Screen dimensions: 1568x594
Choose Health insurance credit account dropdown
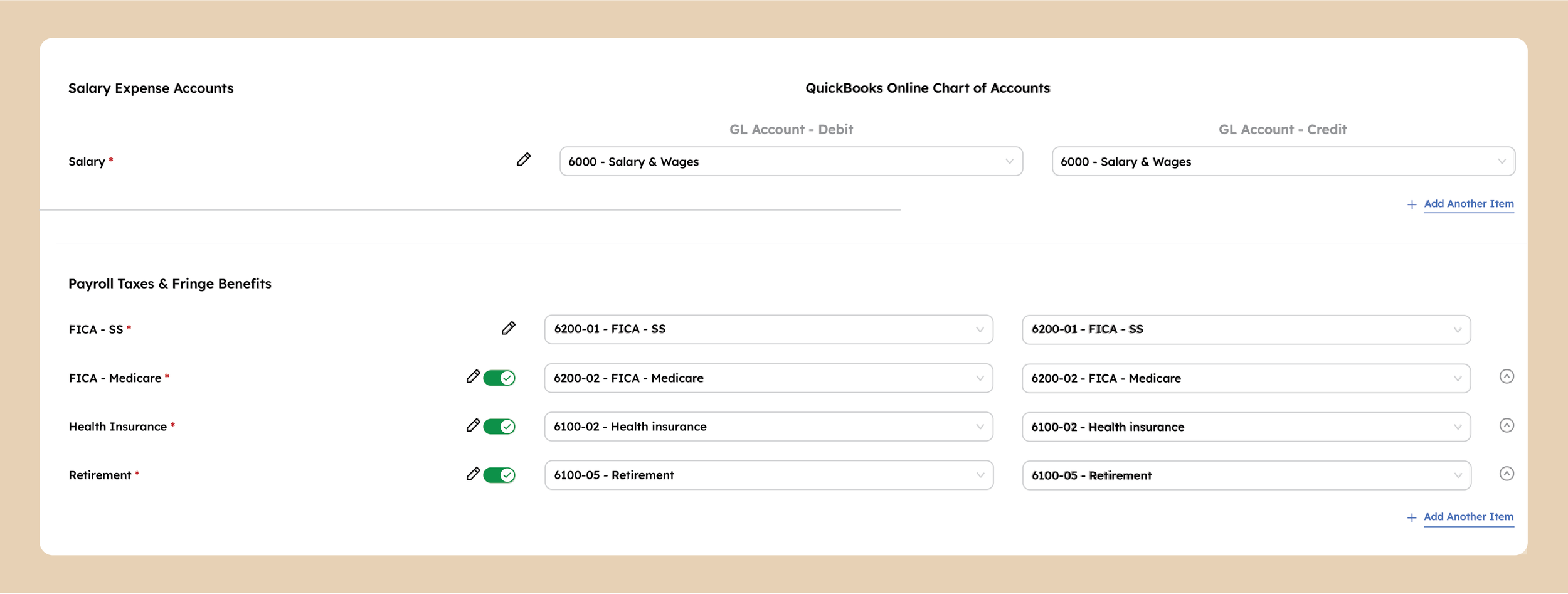click(x=1246, y=427)
